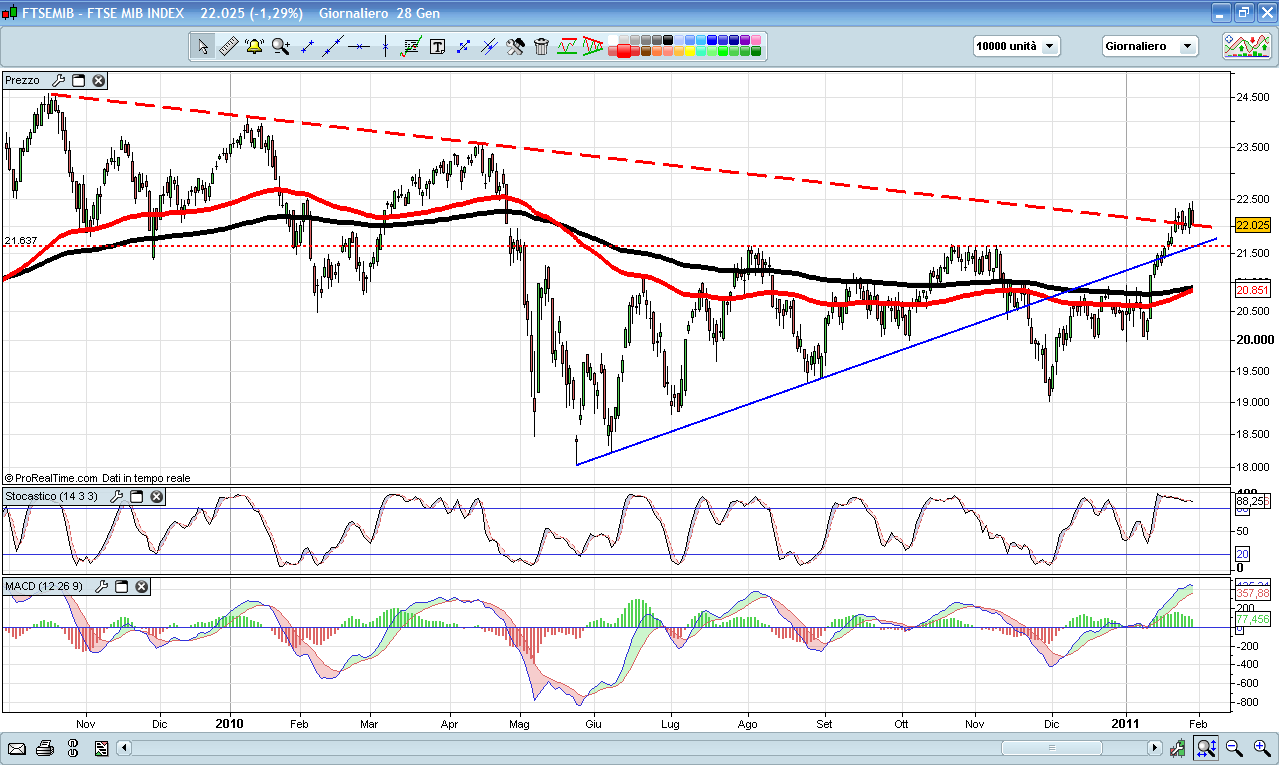Open the Giornaliero timeframe dropdown
The width and height of the screenshot is (1279, 765).
pos(1149,46)
